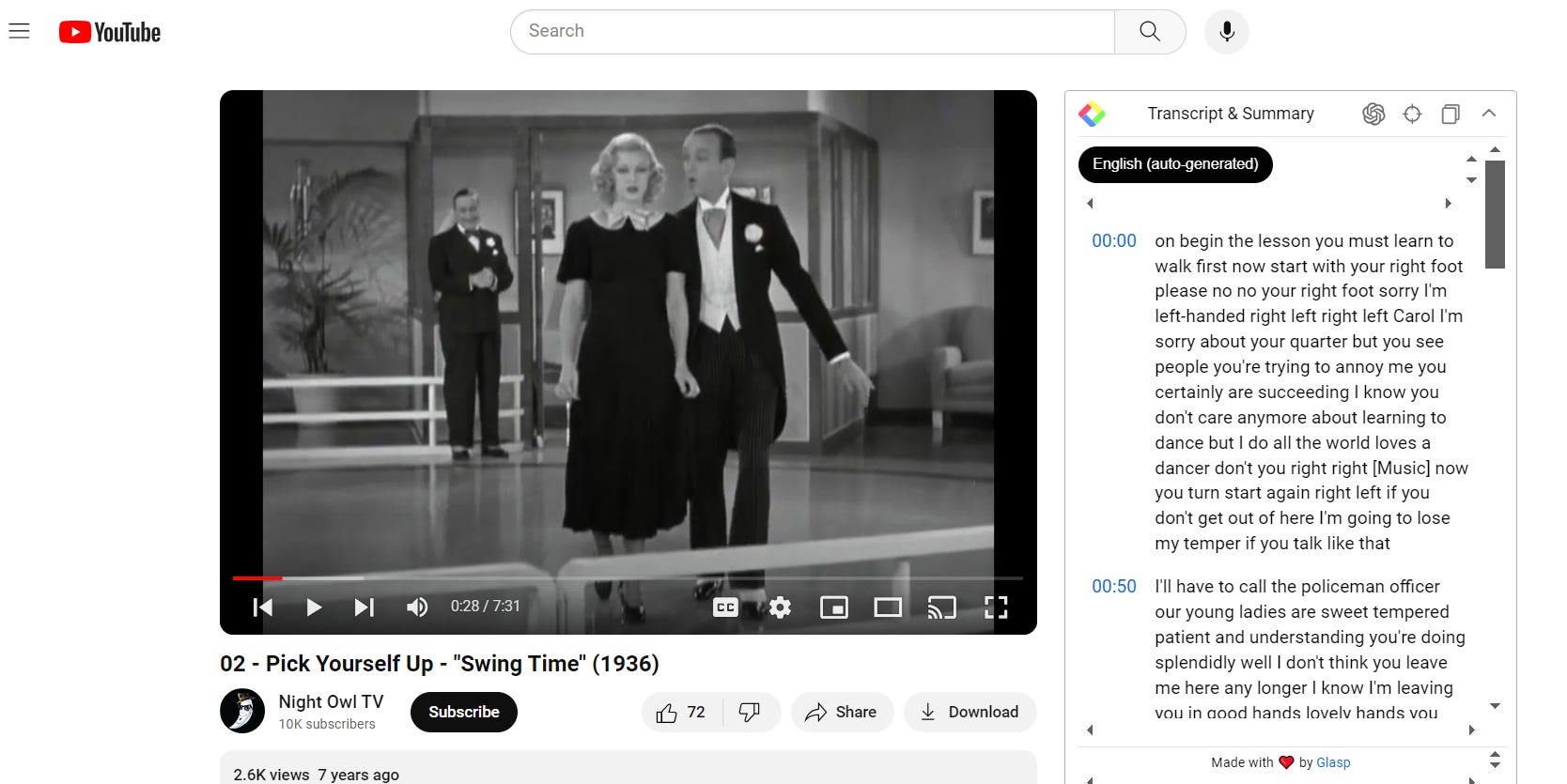The height and width of the screenshot is (784, 1567).
Task: Open the Glasp link in the footer
Action: point(1333,762)
